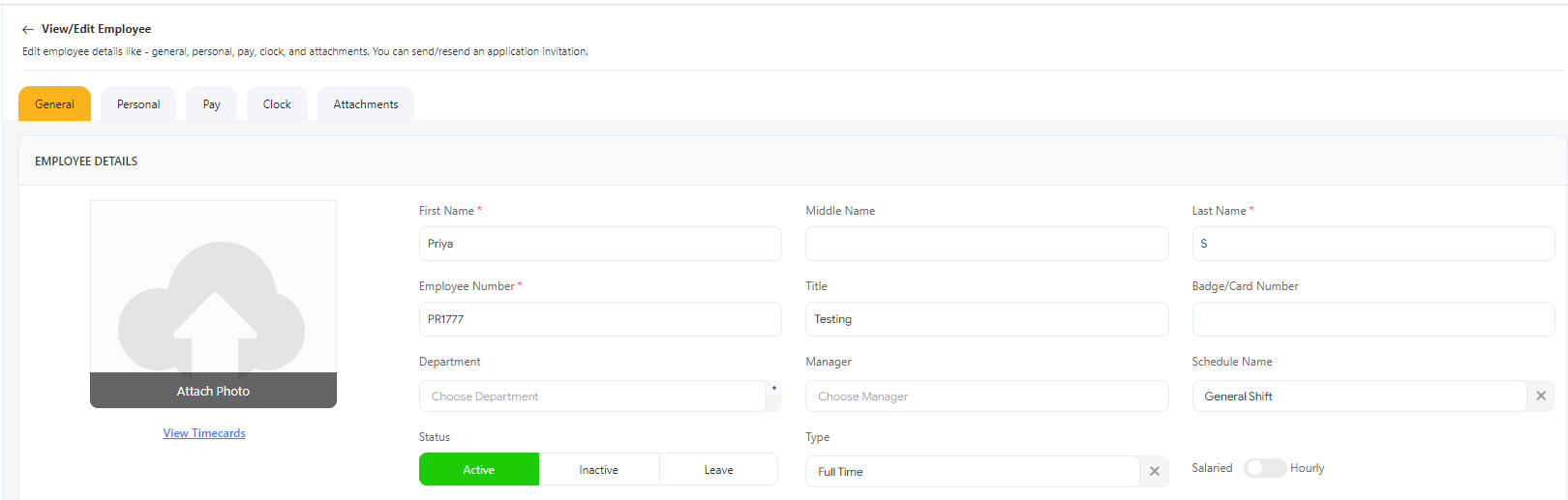Open the Pay tab
This screenshot has width=1568, height=500.
coord(211,104)
